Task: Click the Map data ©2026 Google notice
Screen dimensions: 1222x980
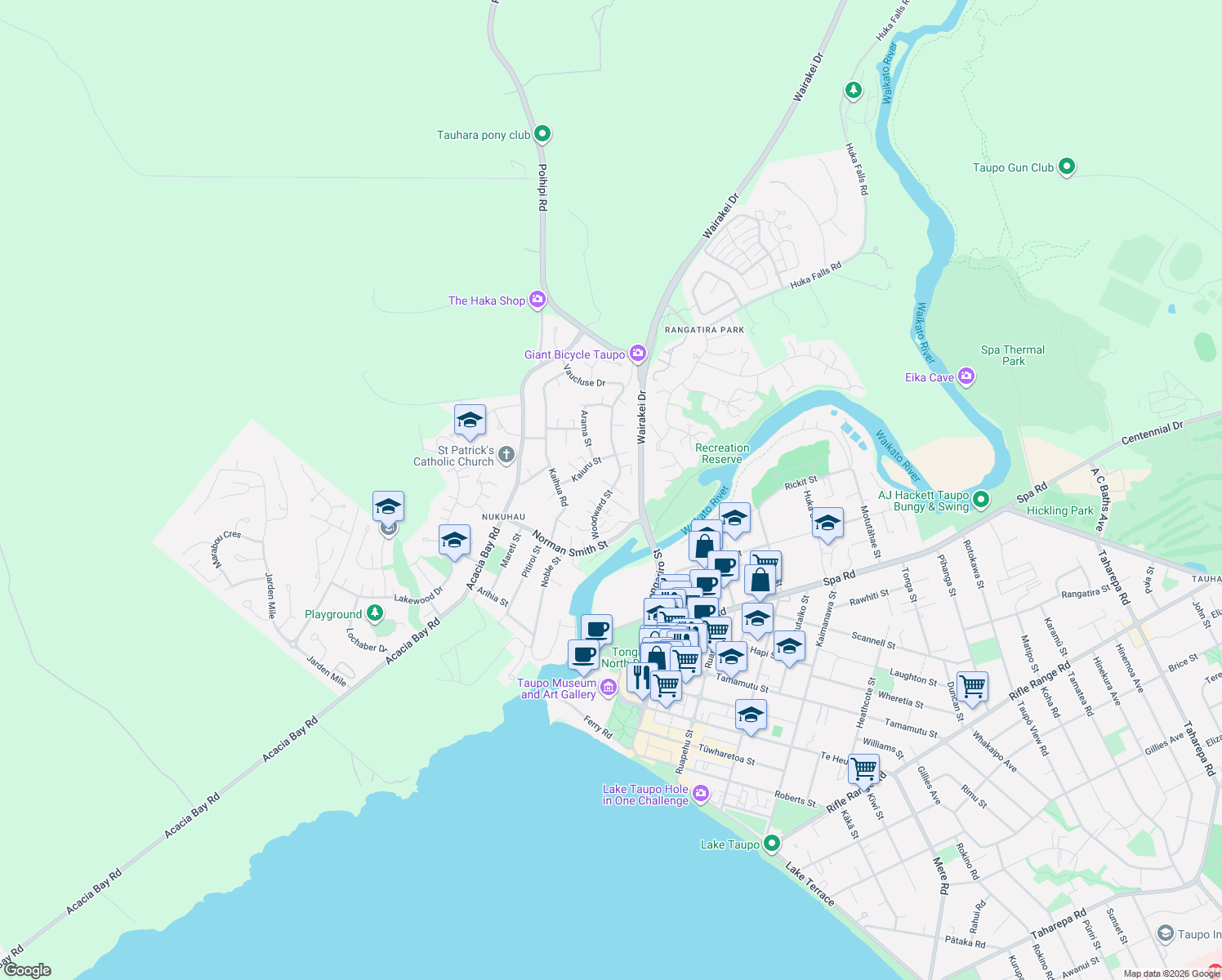Action: click(x=1171, y=973)
